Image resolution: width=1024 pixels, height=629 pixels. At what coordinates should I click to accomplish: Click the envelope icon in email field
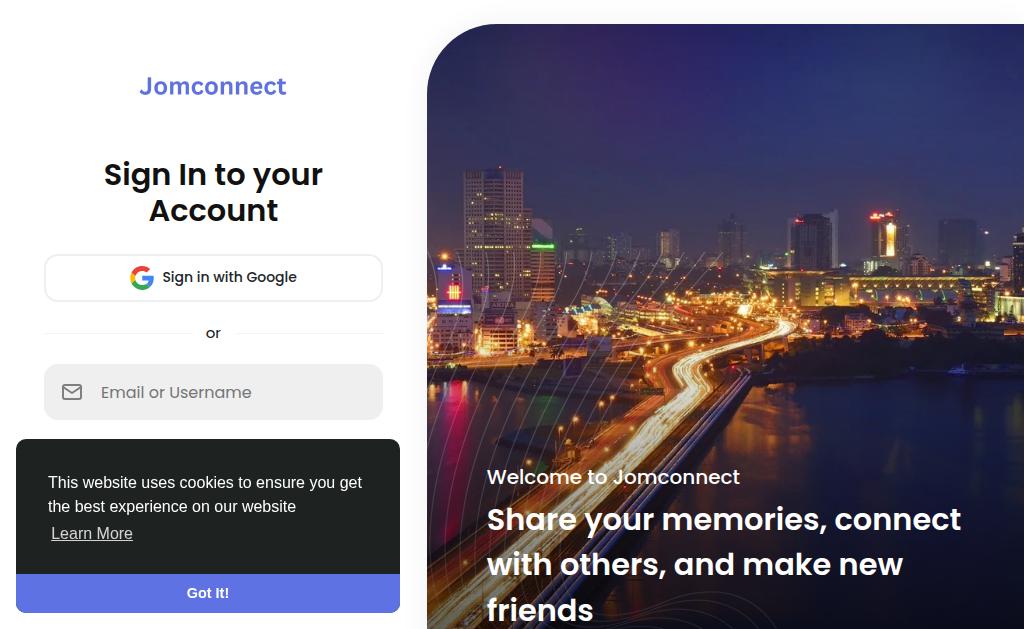coord(72,392)
